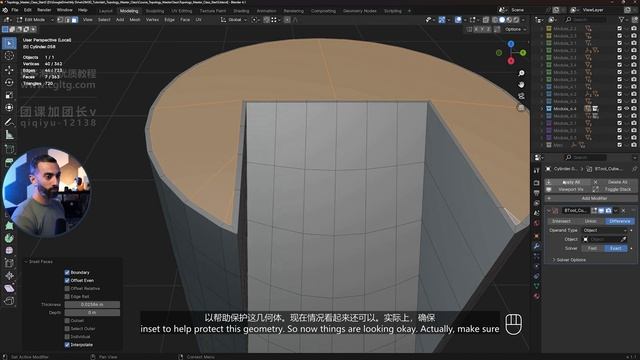Screen dimensions: 640x360
Task: Enable the Outset checkbox
Action: pos(67,320)
